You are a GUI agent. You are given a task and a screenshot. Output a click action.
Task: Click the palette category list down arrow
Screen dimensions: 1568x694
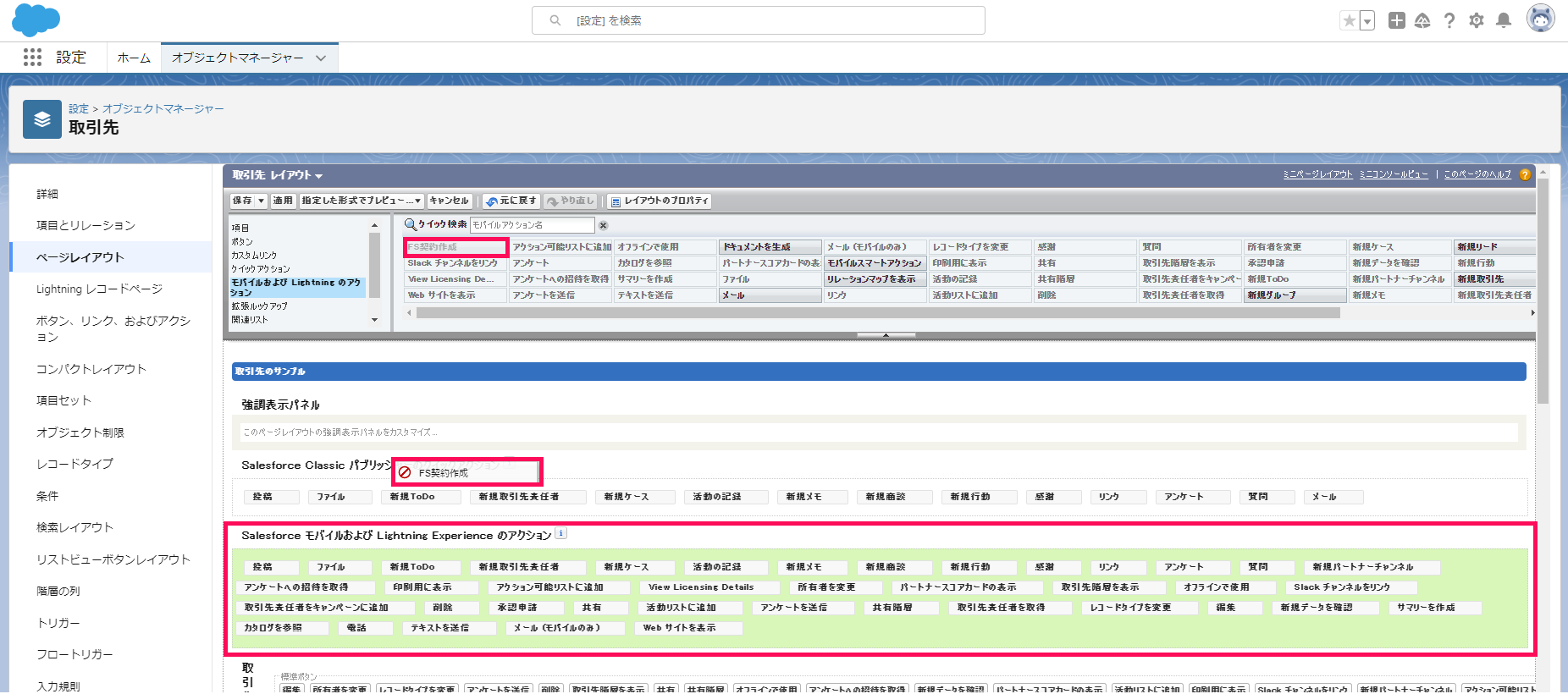(374, 320)
